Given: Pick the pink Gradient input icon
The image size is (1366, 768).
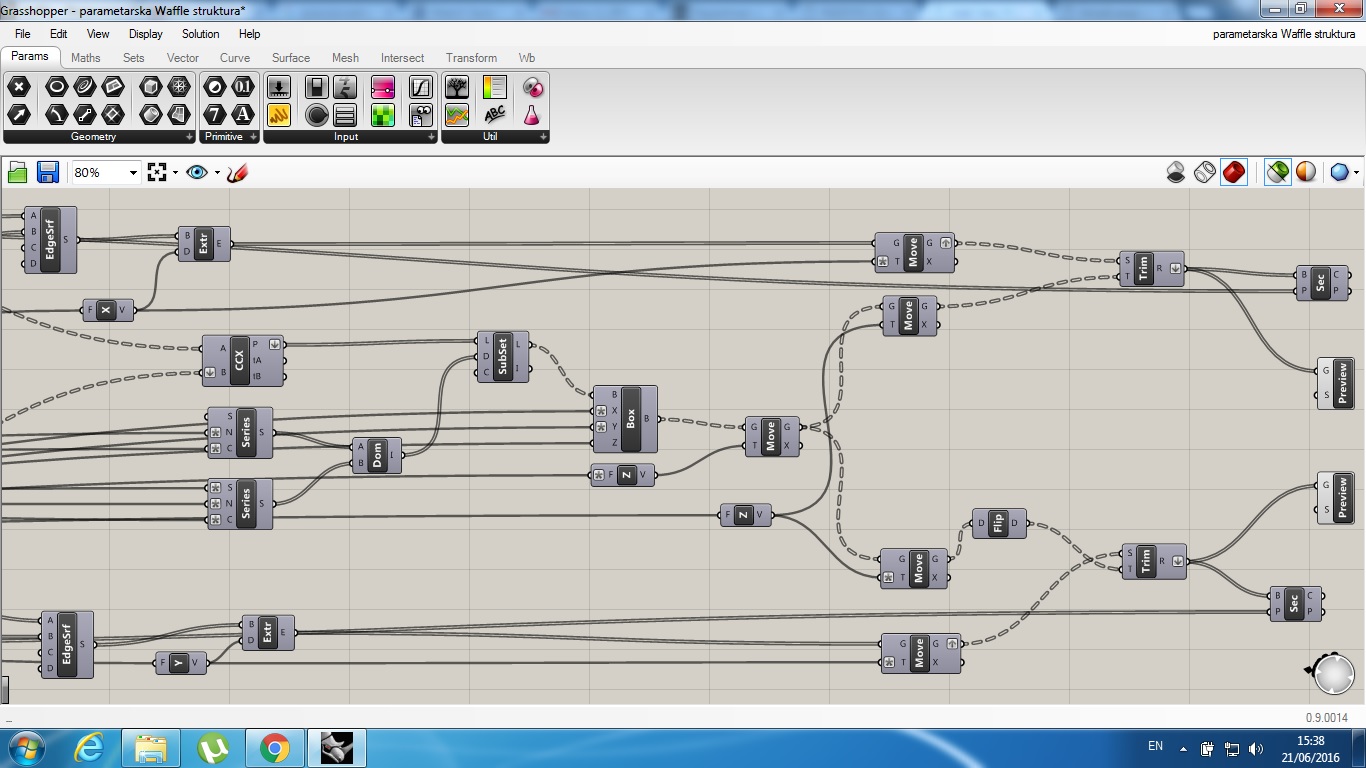Looking at the screenshot, I should (x=383, y=87).
